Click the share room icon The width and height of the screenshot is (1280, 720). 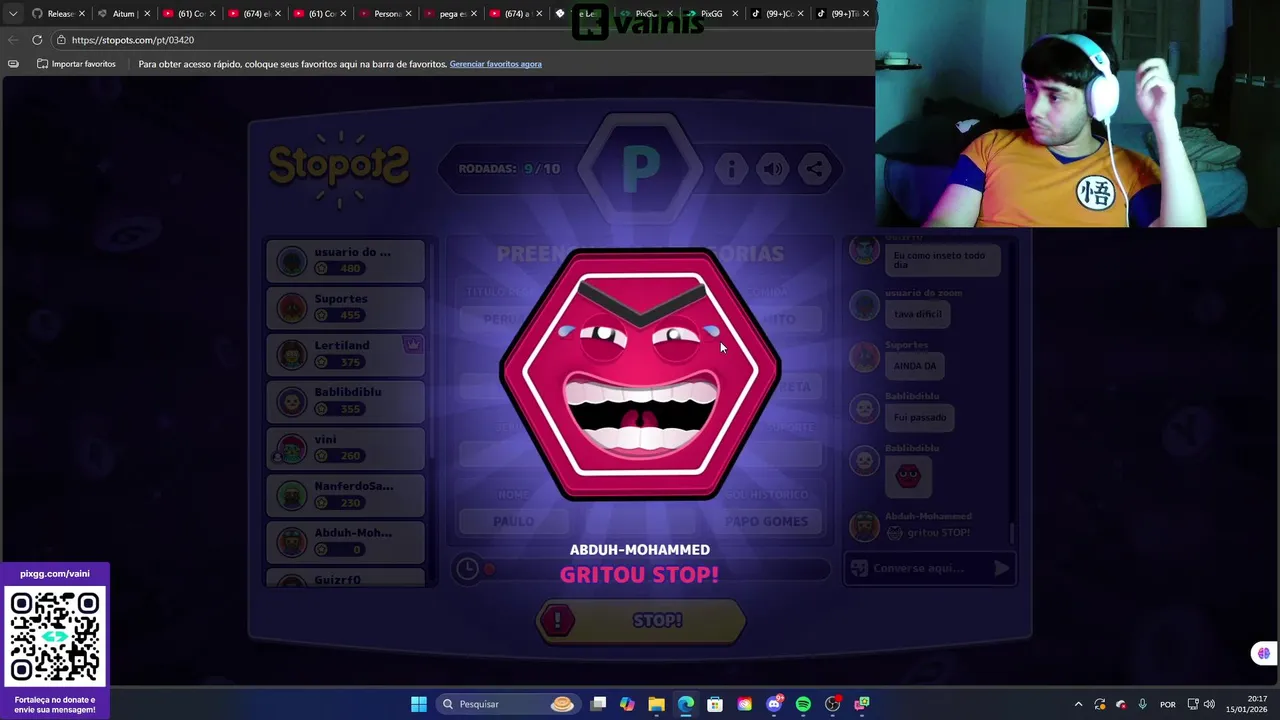pos(815,169)
